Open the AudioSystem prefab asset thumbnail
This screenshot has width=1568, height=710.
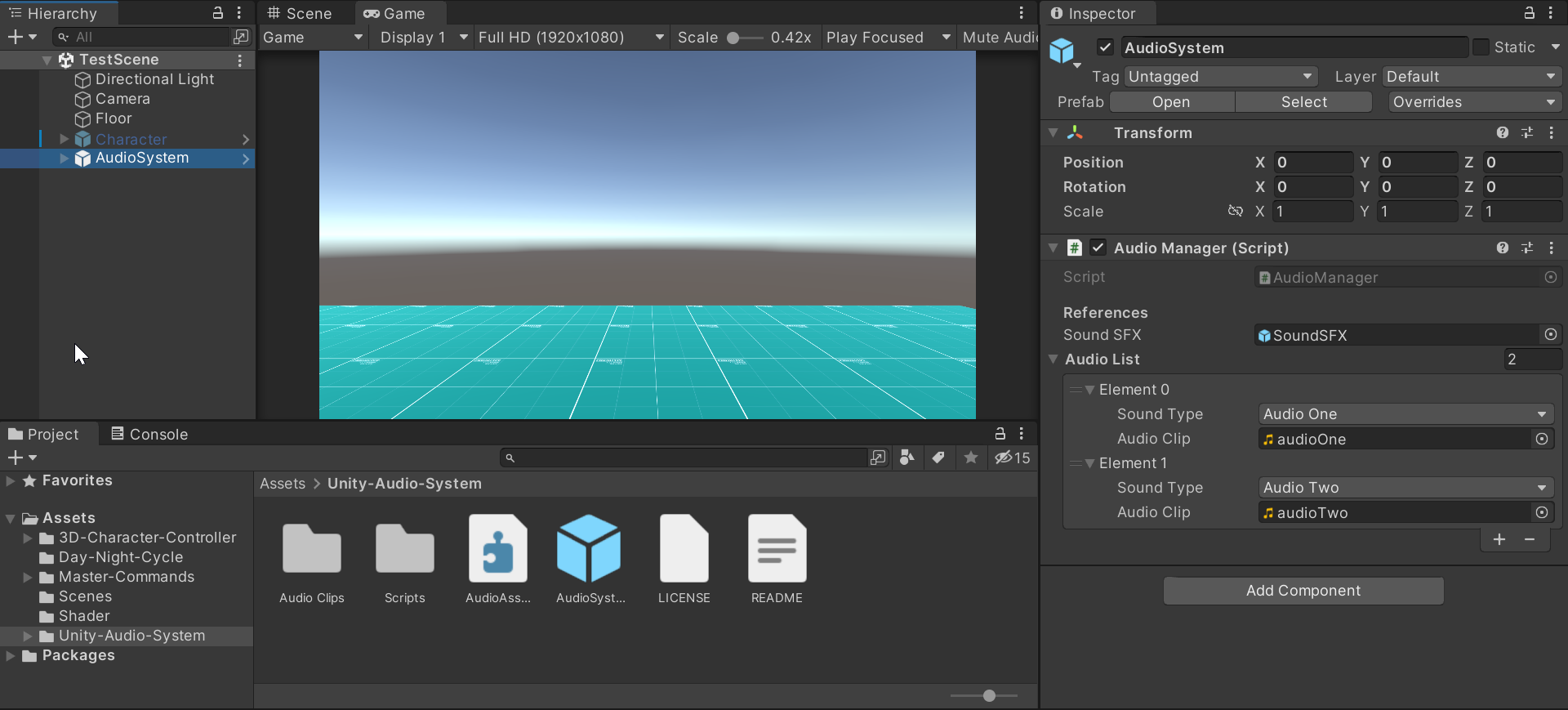coord(589,549)
